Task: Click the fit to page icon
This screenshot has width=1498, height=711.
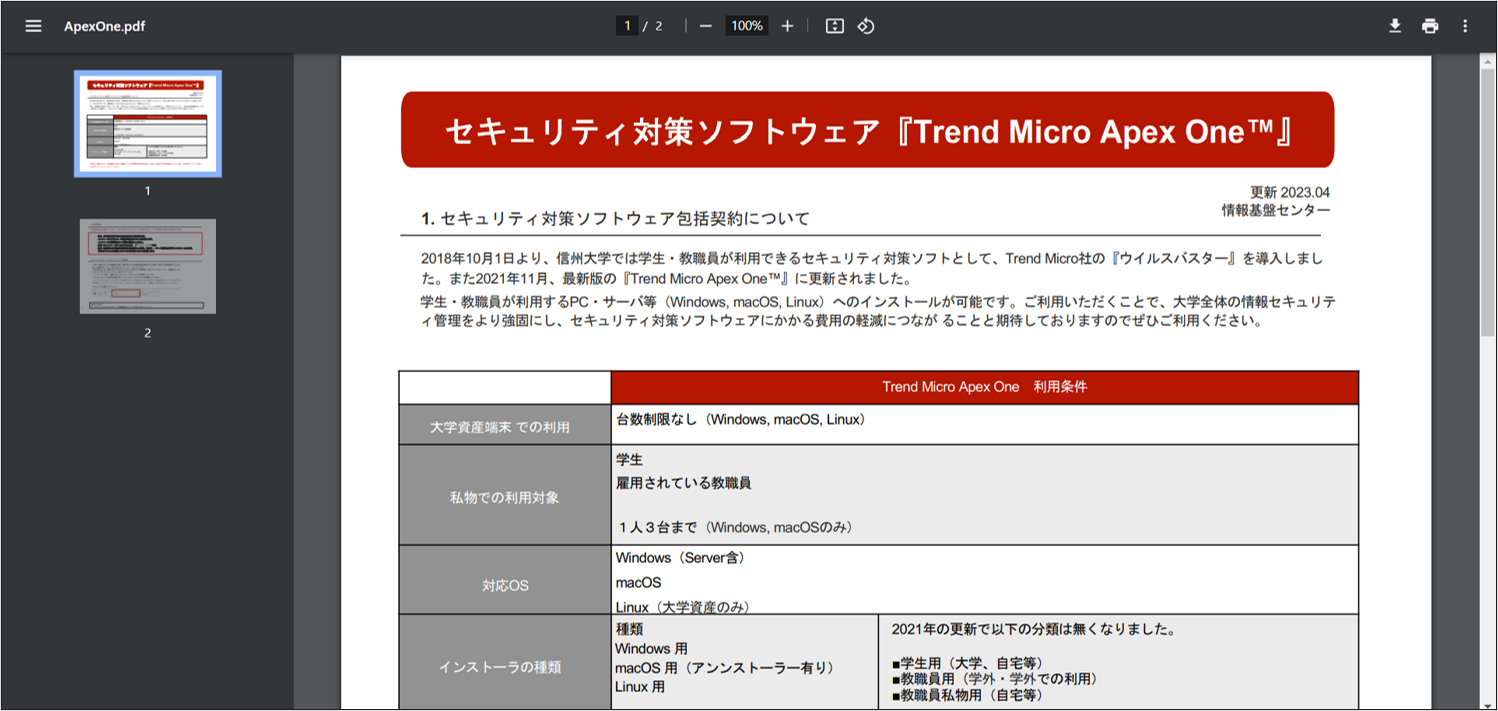Action: [x=835, y=26]
